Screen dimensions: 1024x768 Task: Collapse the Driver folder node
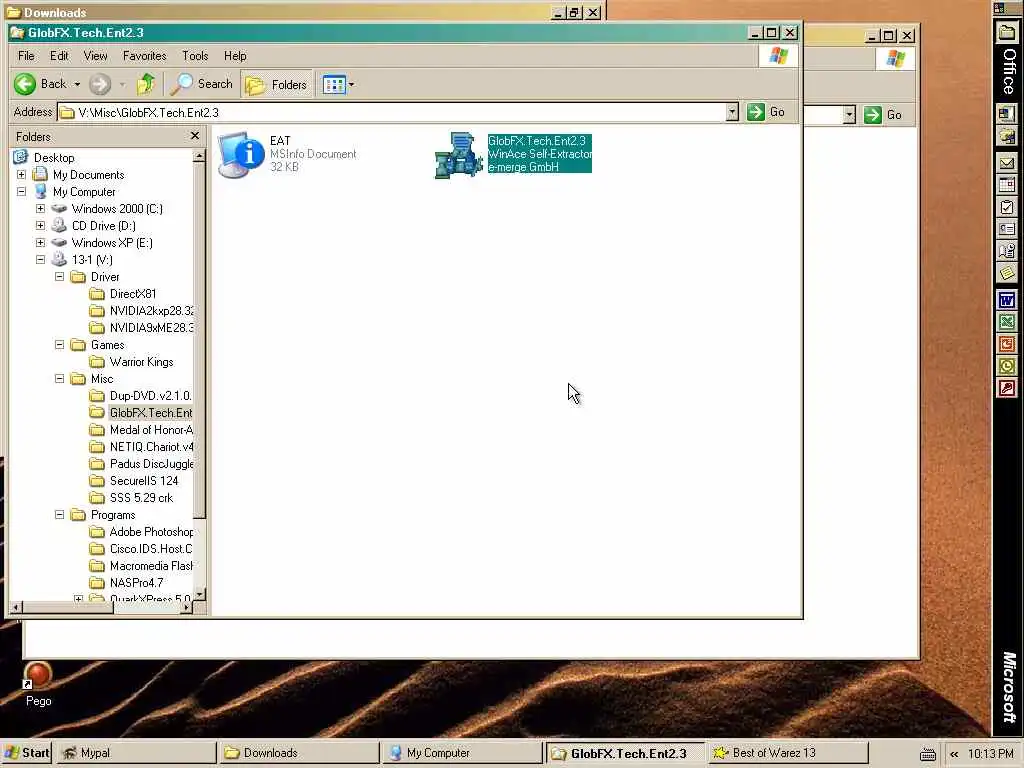pos(59,277)
